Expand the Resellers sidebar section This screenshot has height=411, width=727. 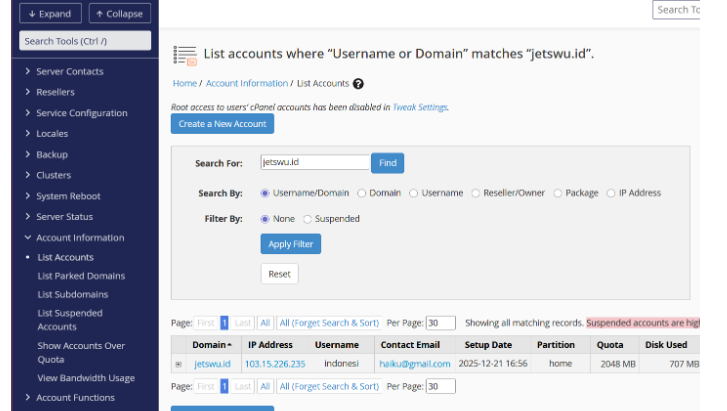coord(56,92)
